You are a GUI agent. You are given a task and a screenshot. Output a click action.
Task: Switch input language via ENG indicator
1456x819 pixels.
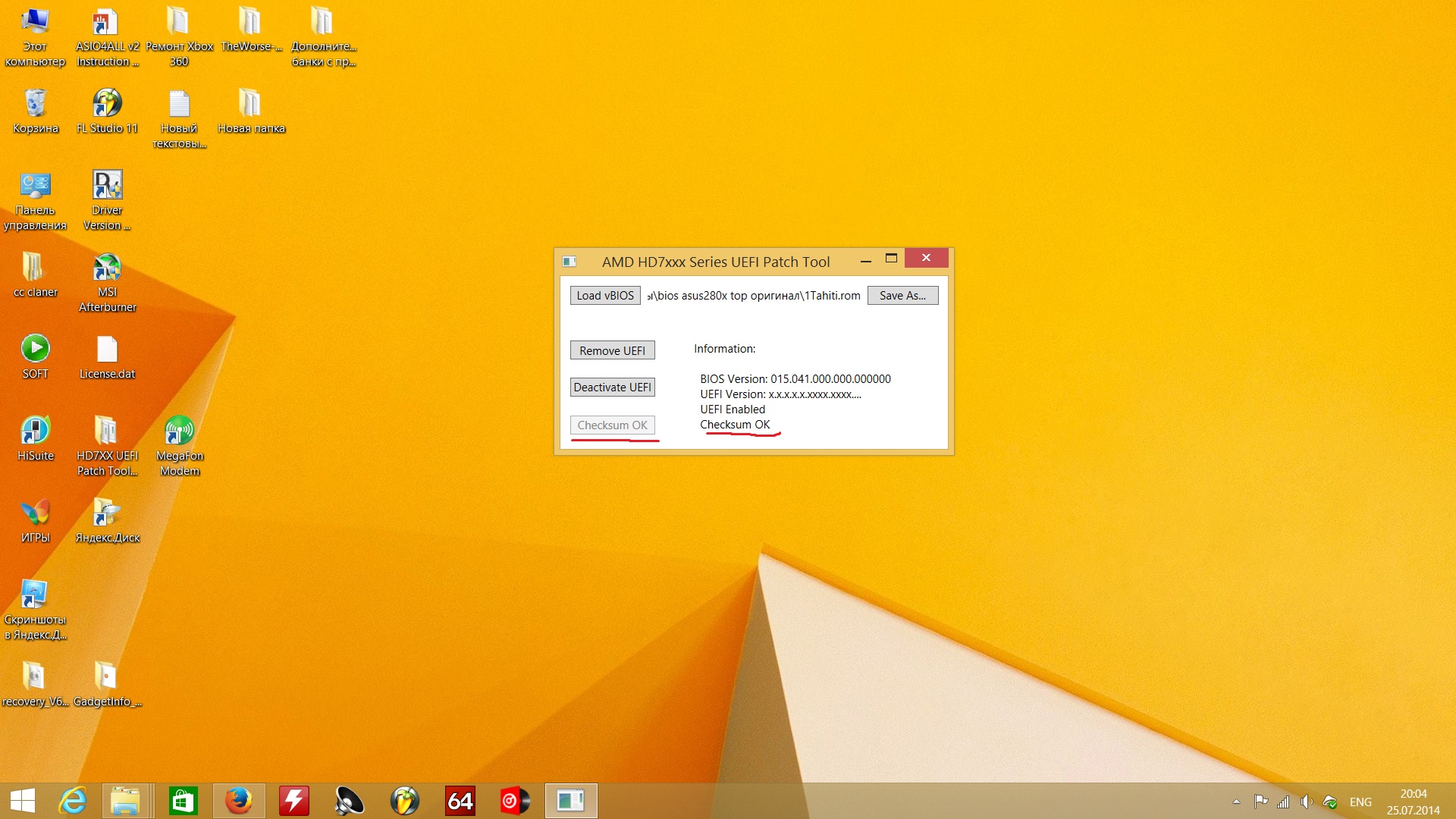tap(1360, 802)
